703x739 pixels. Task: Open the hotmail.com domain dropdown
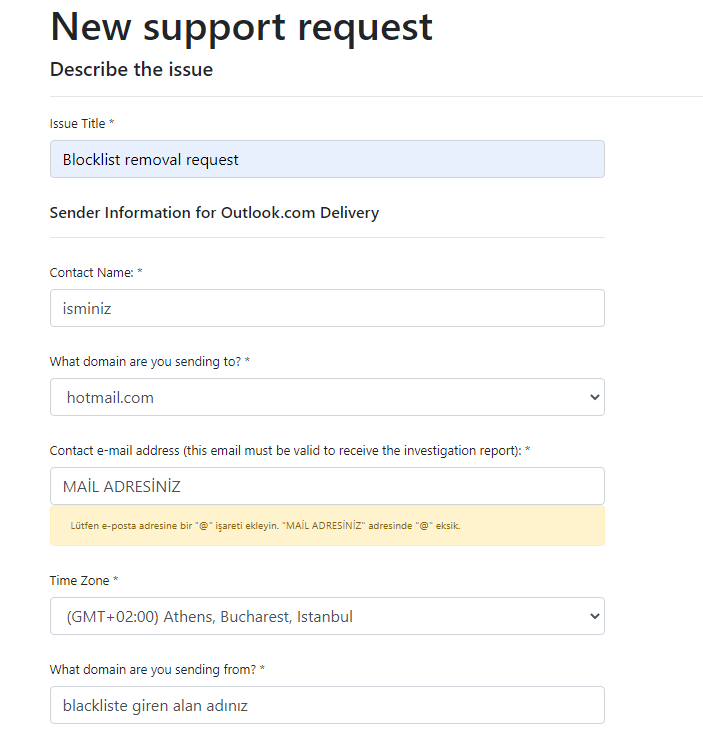pos(327,397)
